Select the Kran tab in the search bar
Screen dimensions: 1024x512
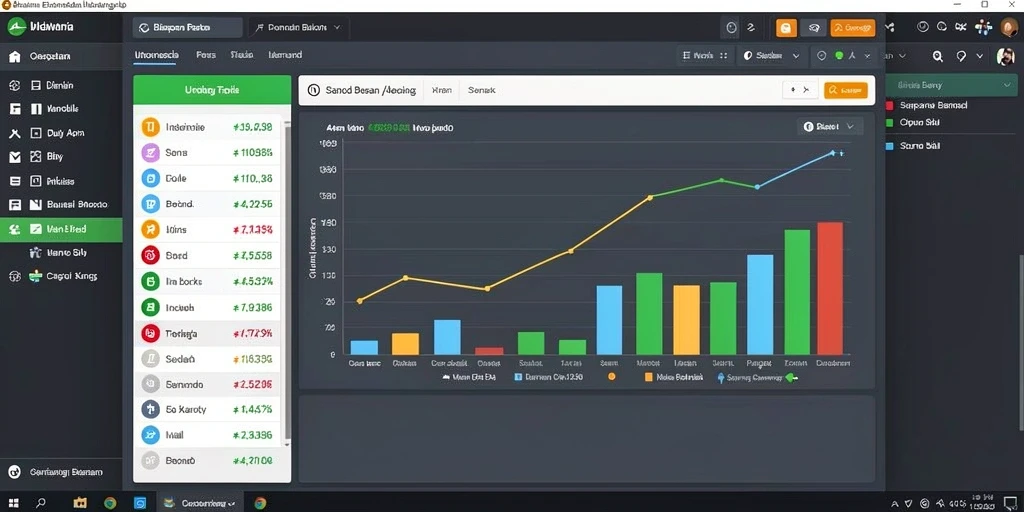click(x=441, y=91)
